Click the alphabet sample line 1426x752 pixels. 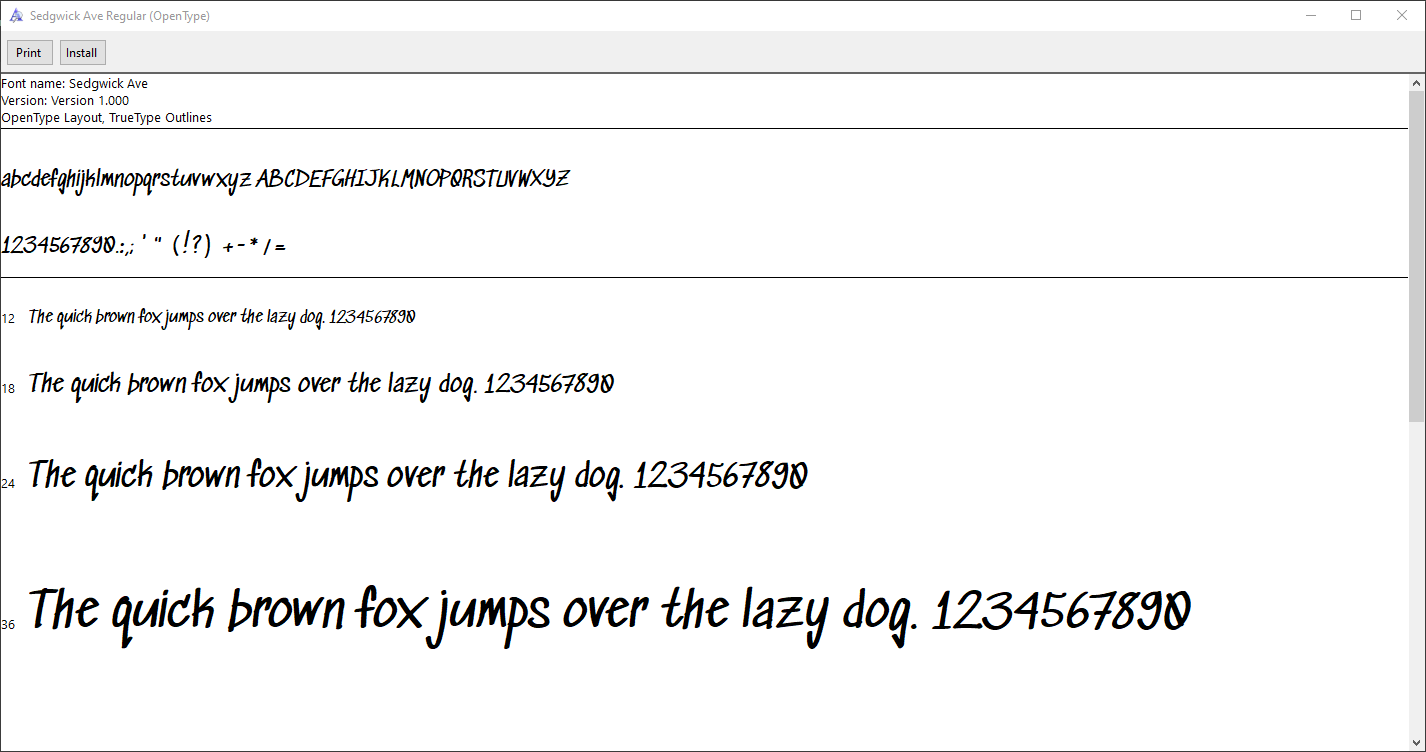(285, 180)
